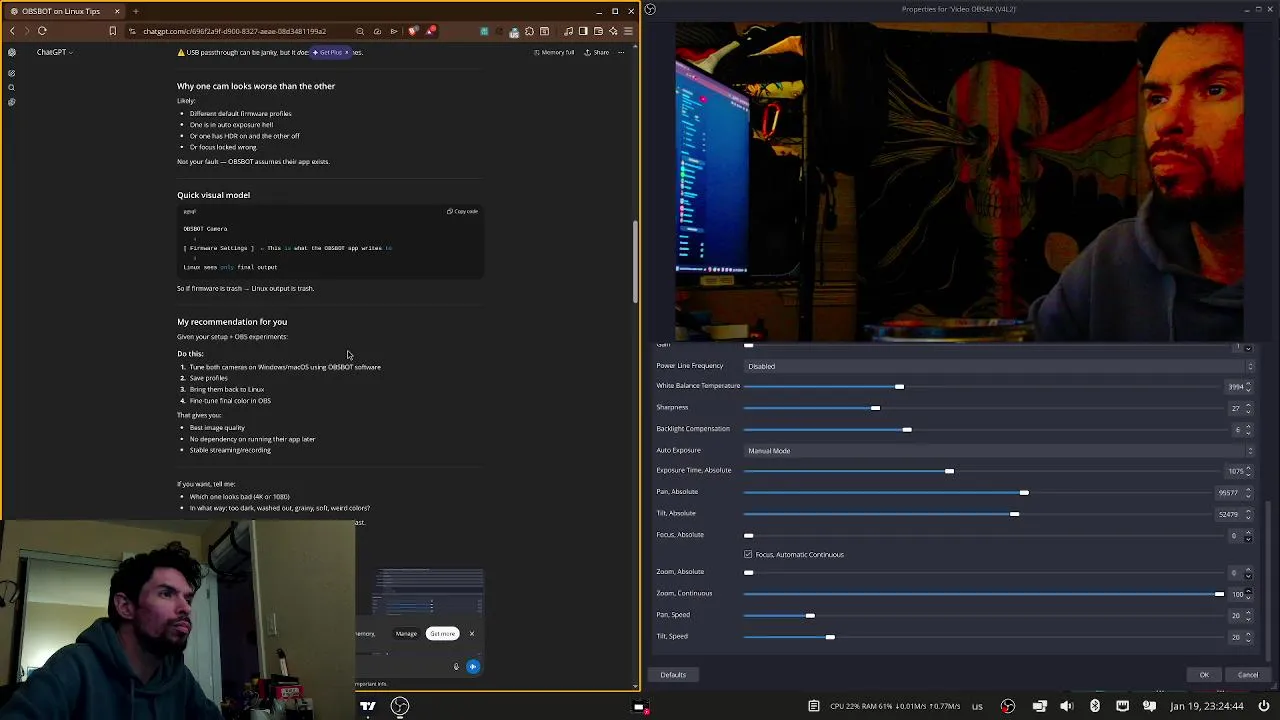1280x720 pixels.
Task: Click the OBS Studio tray icon
Action: (1007, 706)
